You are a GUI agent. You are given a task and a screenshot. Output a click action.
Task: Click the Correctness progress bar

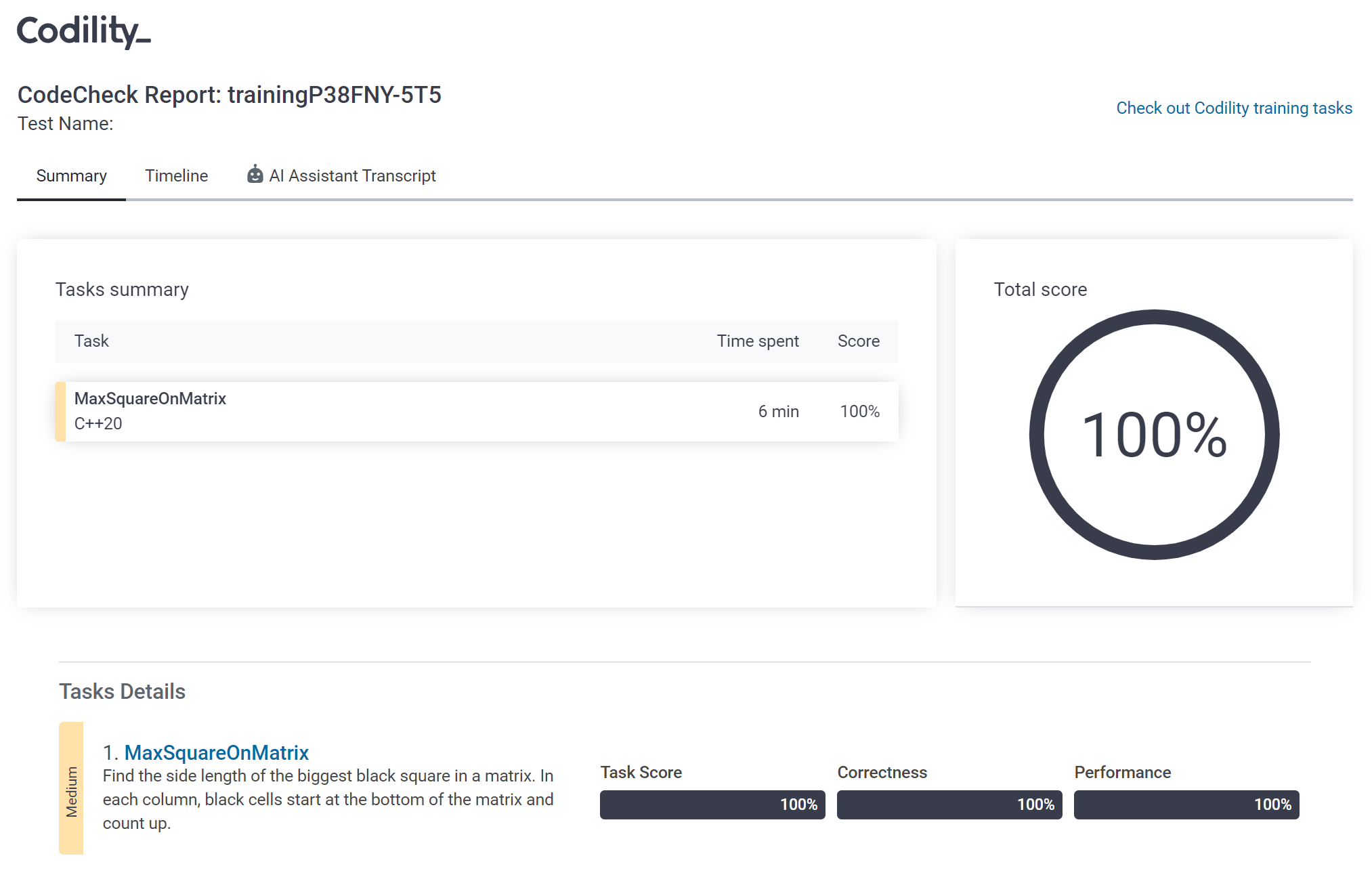949,805
